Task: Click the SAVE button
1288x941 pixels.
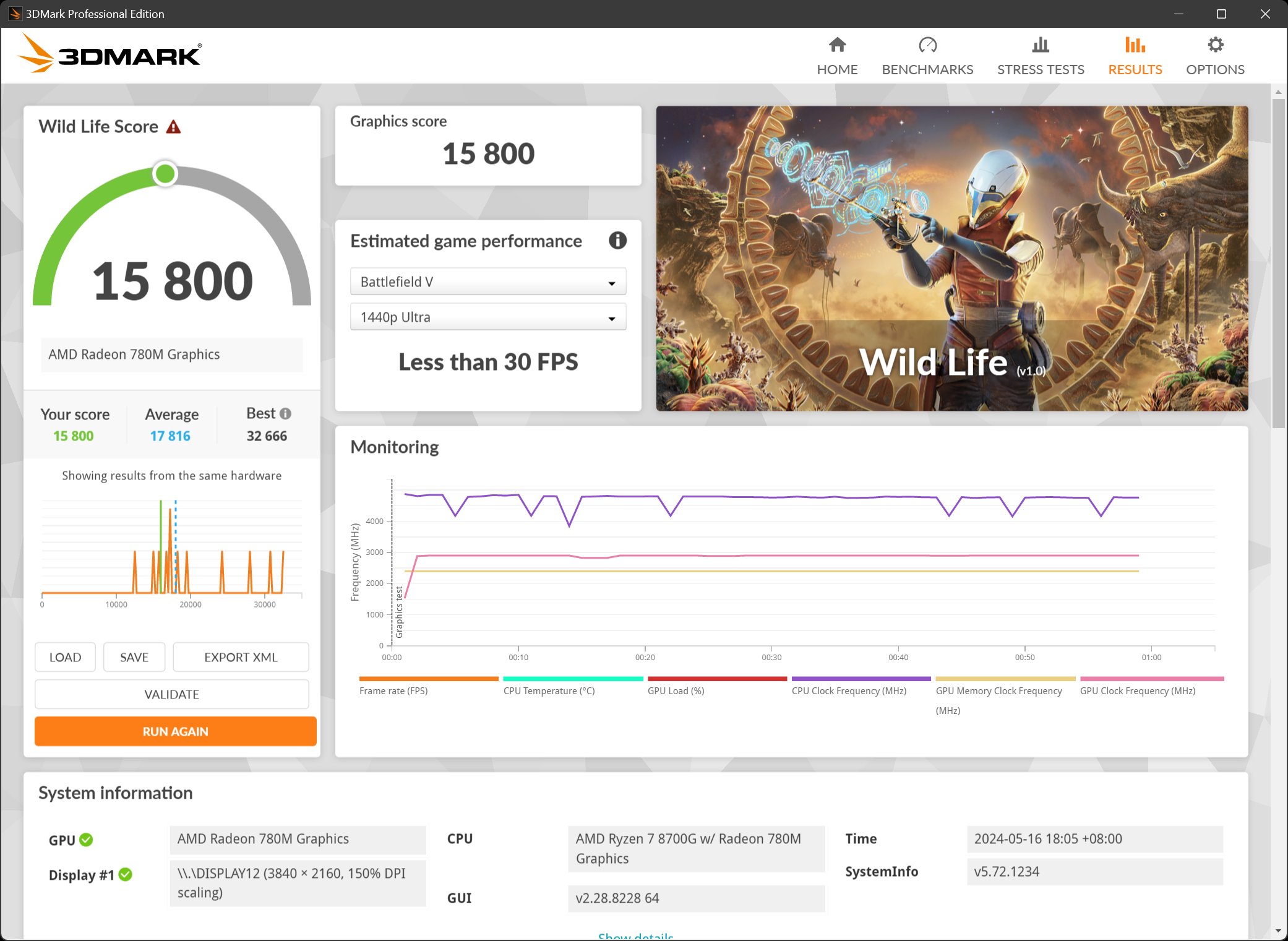Action: tap(134, 657)
